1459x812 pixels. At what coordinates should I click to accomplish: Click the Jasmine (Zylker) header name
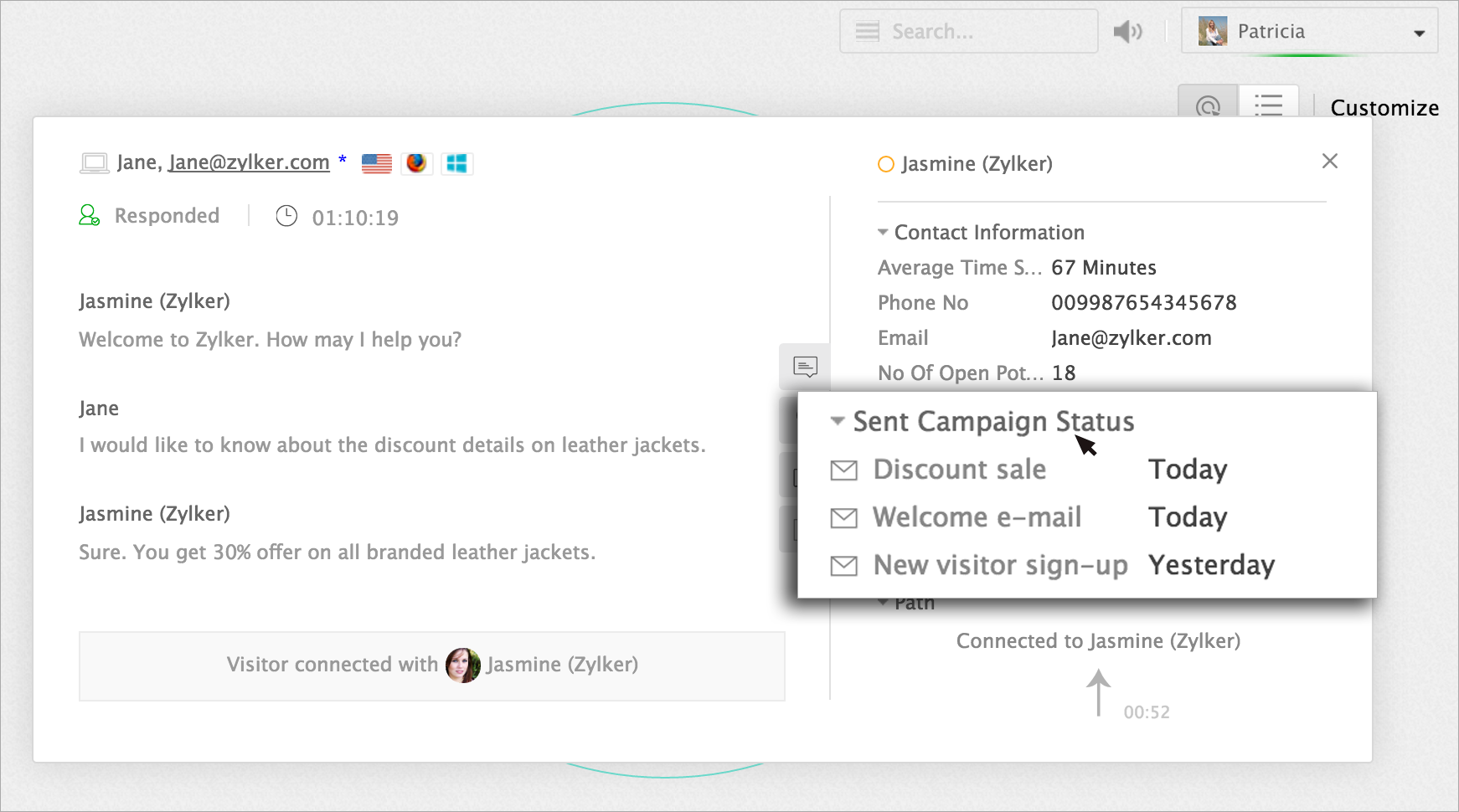click(x=977, y=164)
